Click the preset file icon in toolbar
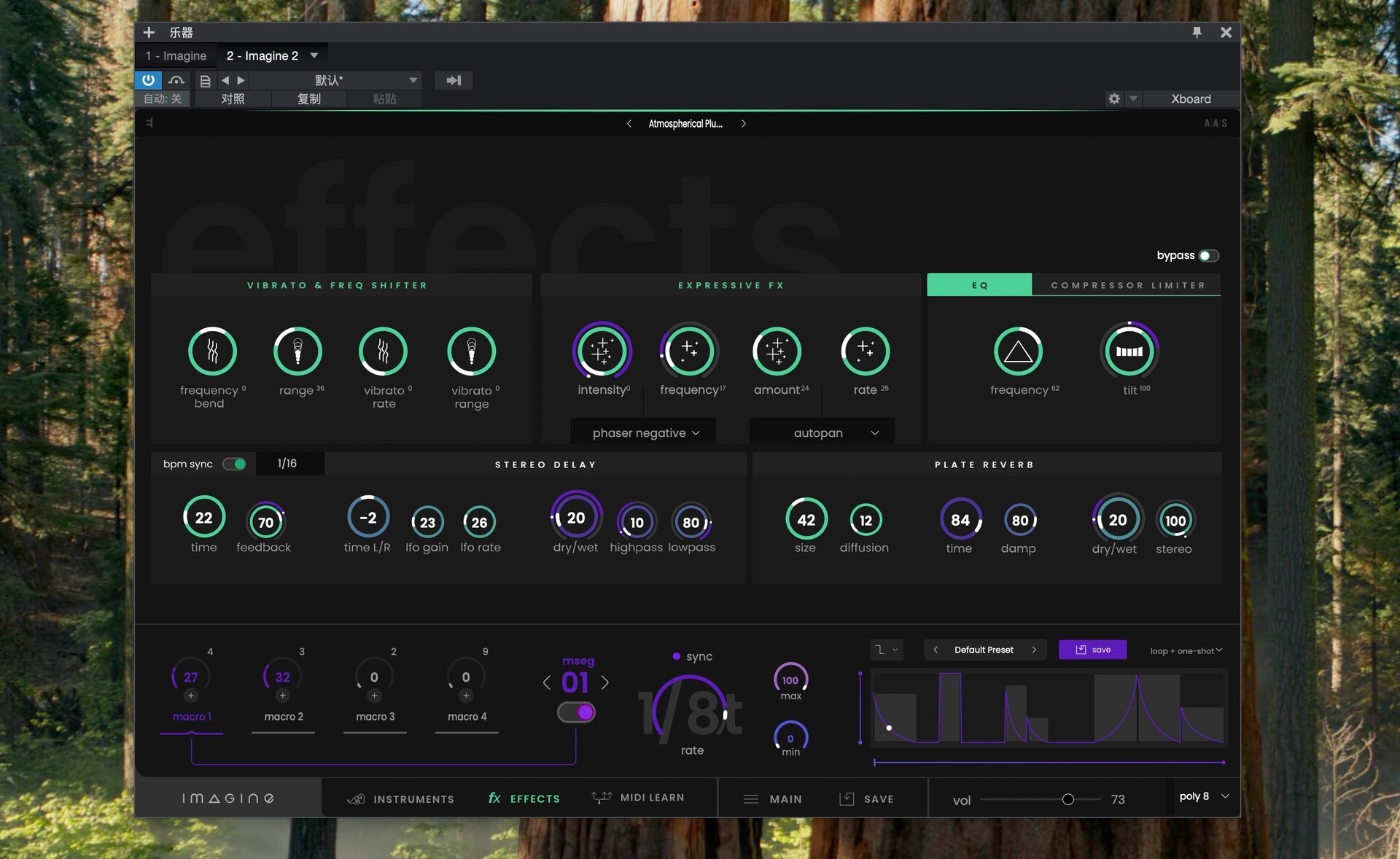 point(204,80)
